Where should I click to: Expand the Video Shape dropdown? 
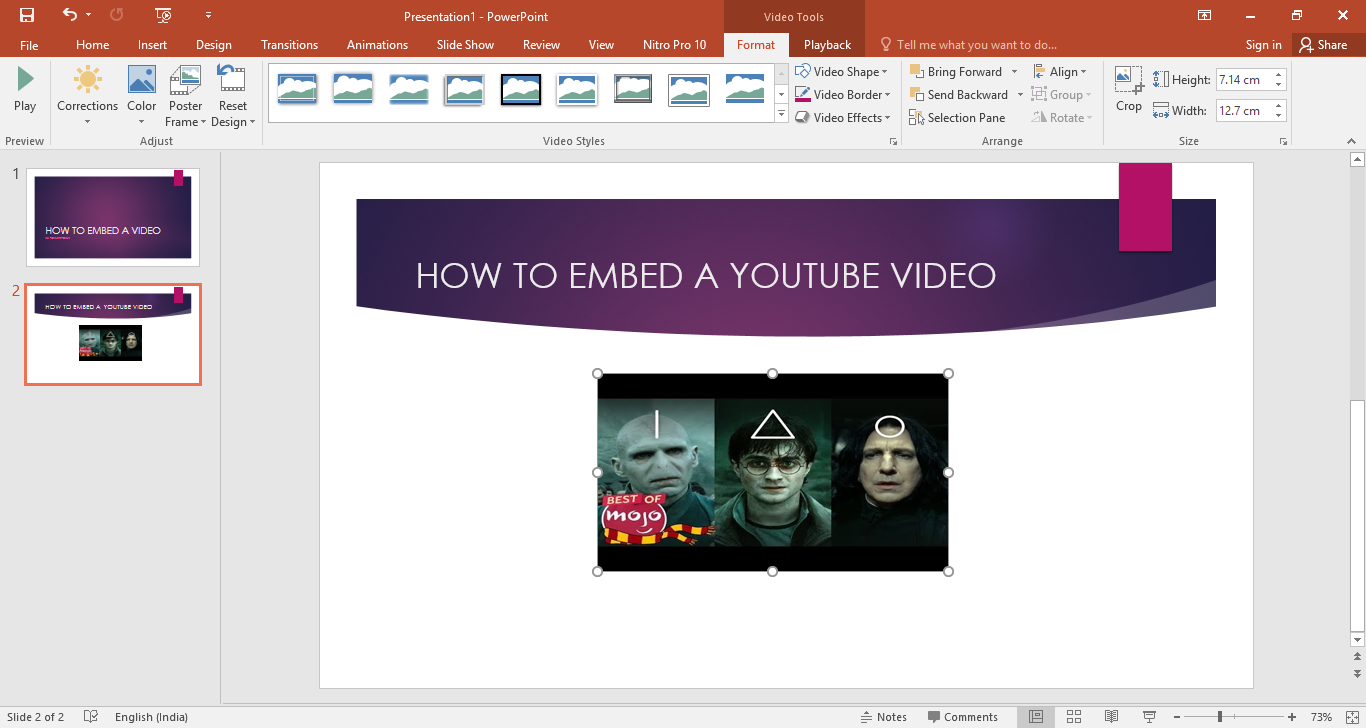pyautogui.click(x=842, y=72)
